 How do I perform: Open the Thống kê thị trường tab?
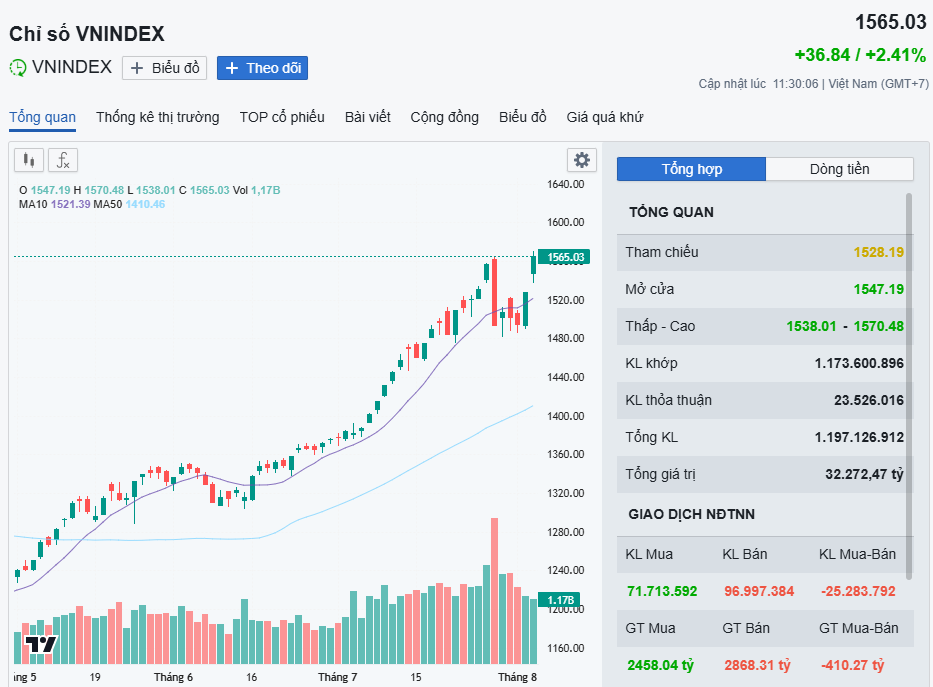tap(158, 117)
